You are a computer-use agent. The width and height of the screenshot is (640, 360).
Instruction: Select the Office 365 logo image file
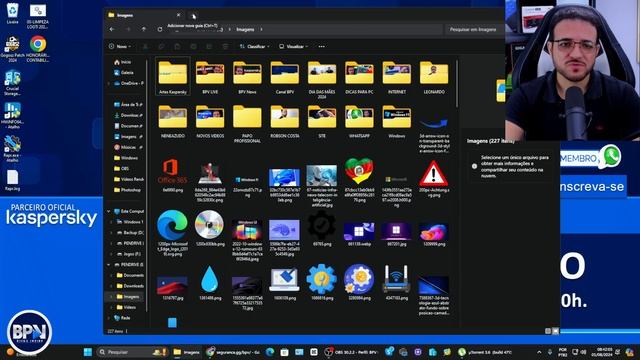click(x=173, y=175)
